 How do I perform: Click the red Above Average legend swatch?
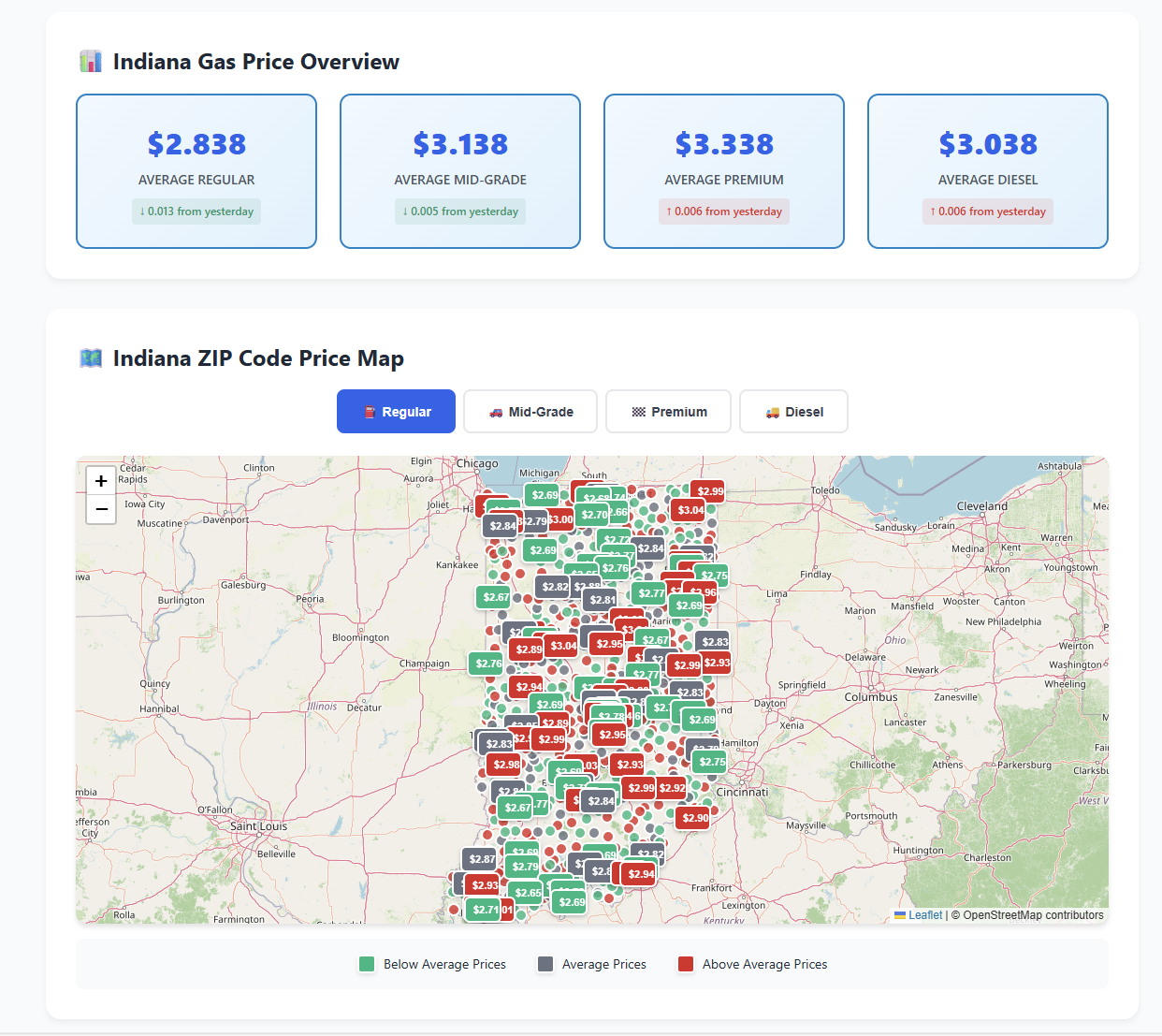pos(686,964)
